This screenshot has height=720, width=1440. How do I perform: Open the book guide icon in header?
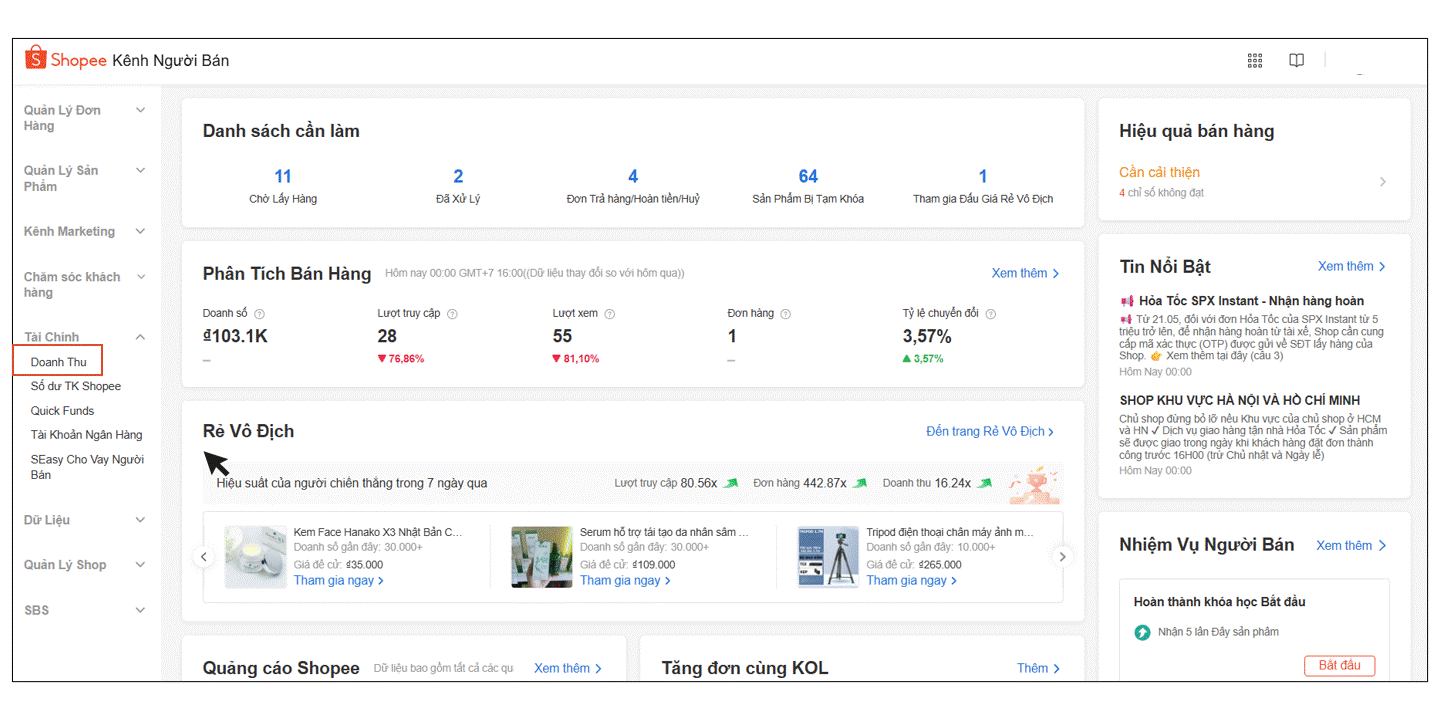[x=1296, y=61]
